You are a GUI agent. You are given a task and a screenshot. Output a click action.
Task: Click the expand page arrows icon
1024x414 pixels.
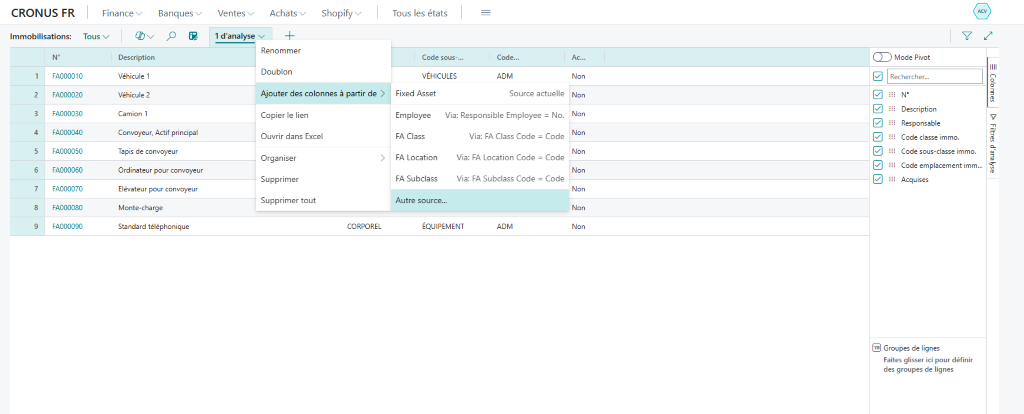(988, 36)
